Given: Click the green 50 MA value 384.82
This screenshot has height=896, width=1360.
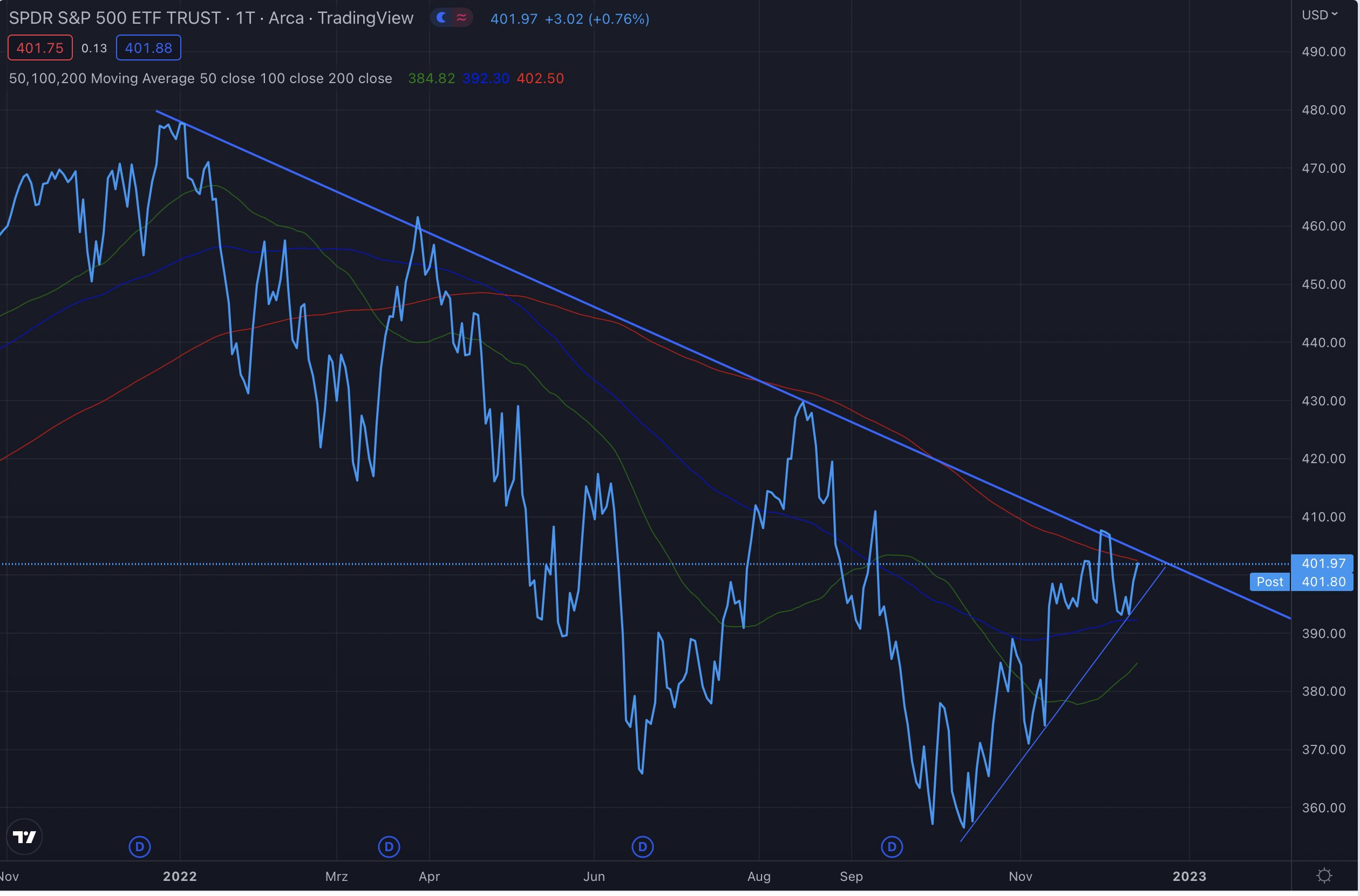Looking at the screenshot, I should [x=431, y=78].
